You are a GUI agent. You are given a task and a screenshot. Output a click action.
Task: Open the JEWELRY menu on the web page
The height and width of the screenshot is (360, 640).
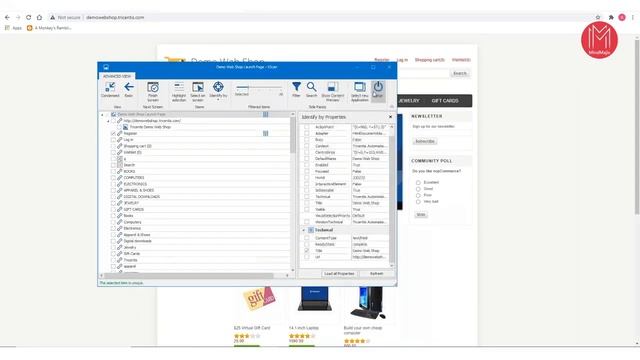[409, 101]
